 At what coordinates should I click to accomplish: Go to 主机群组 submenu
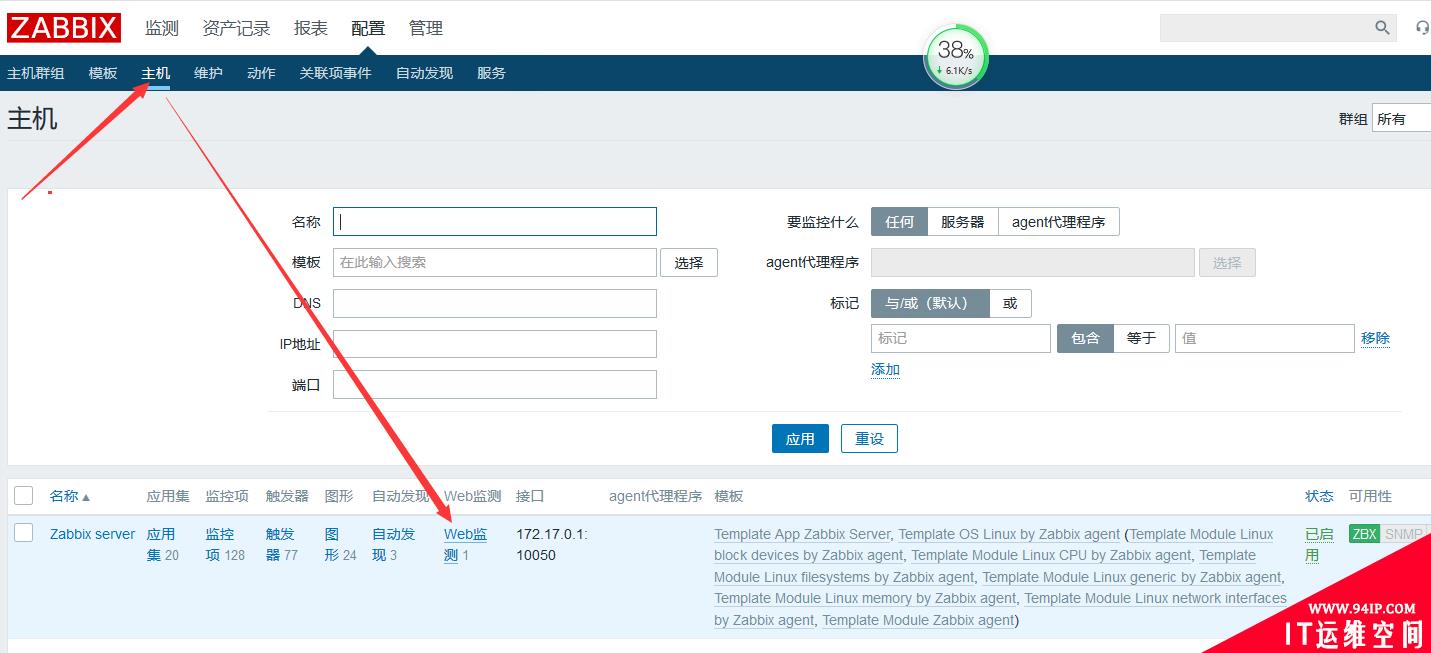(x=36, y=73)
